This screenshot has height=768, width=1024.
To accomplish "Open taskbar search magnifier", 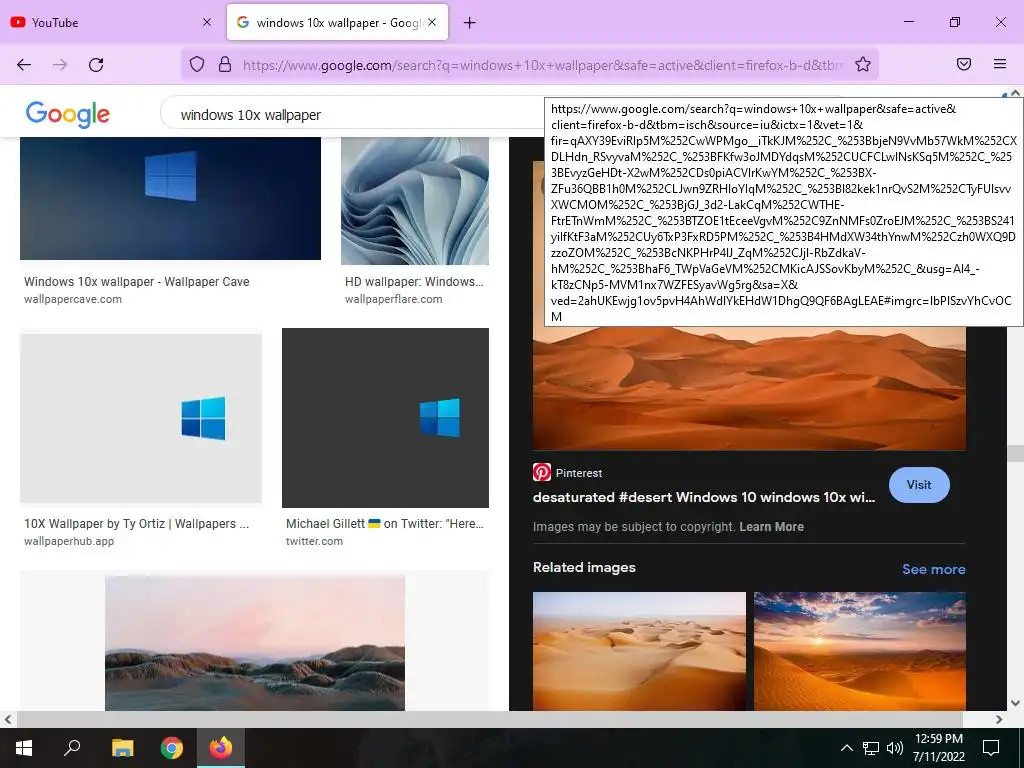I will [x=72, y=747].
